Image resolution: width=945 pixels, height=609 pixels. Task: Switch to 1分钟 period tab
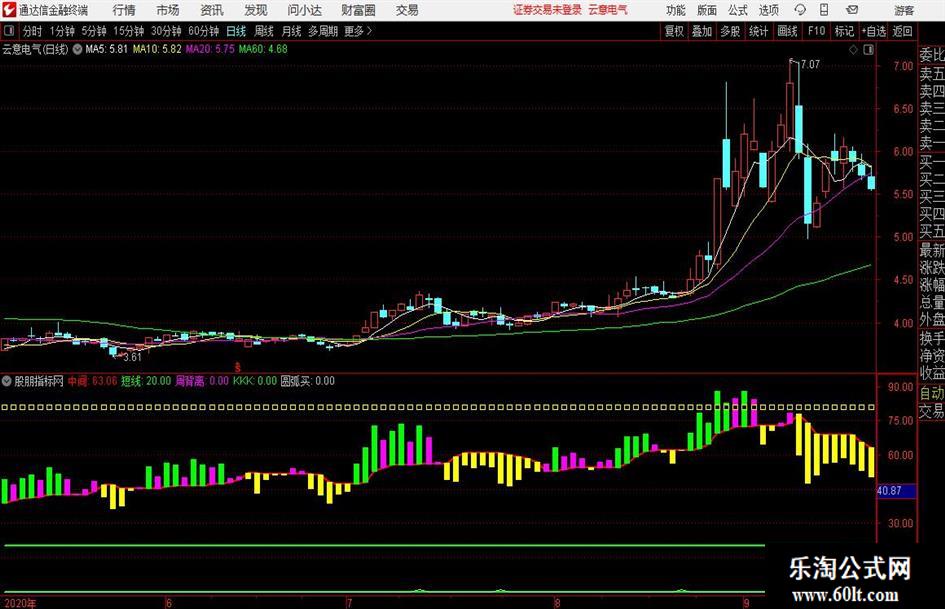62,31
